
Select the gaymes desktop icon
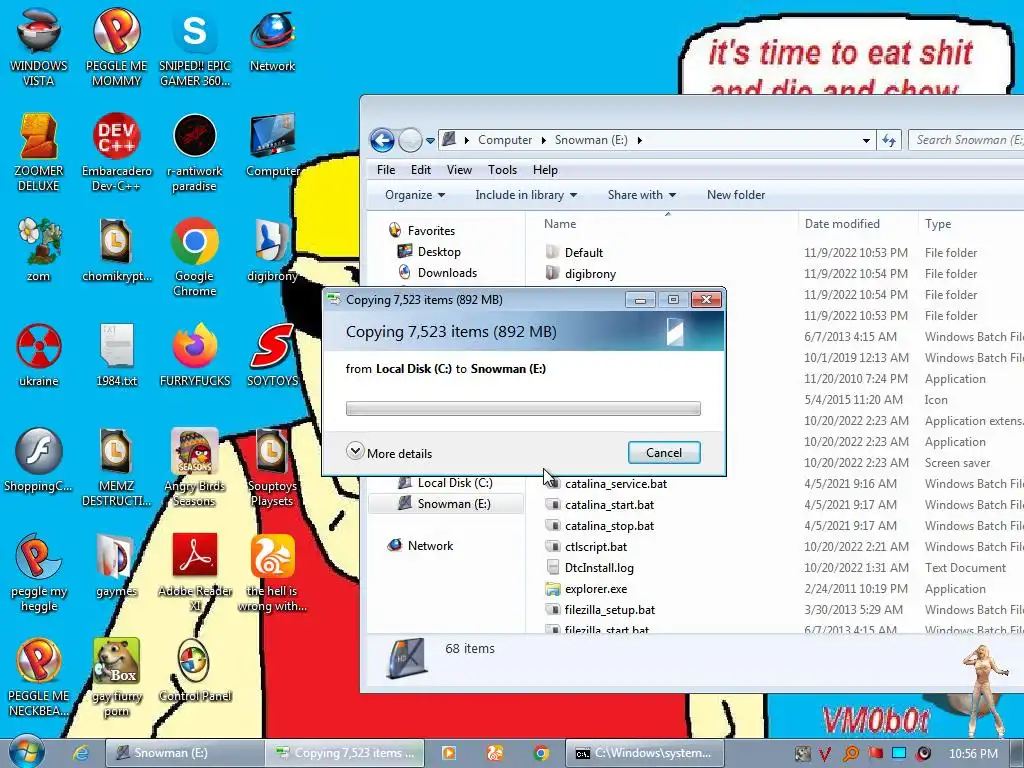116,566
